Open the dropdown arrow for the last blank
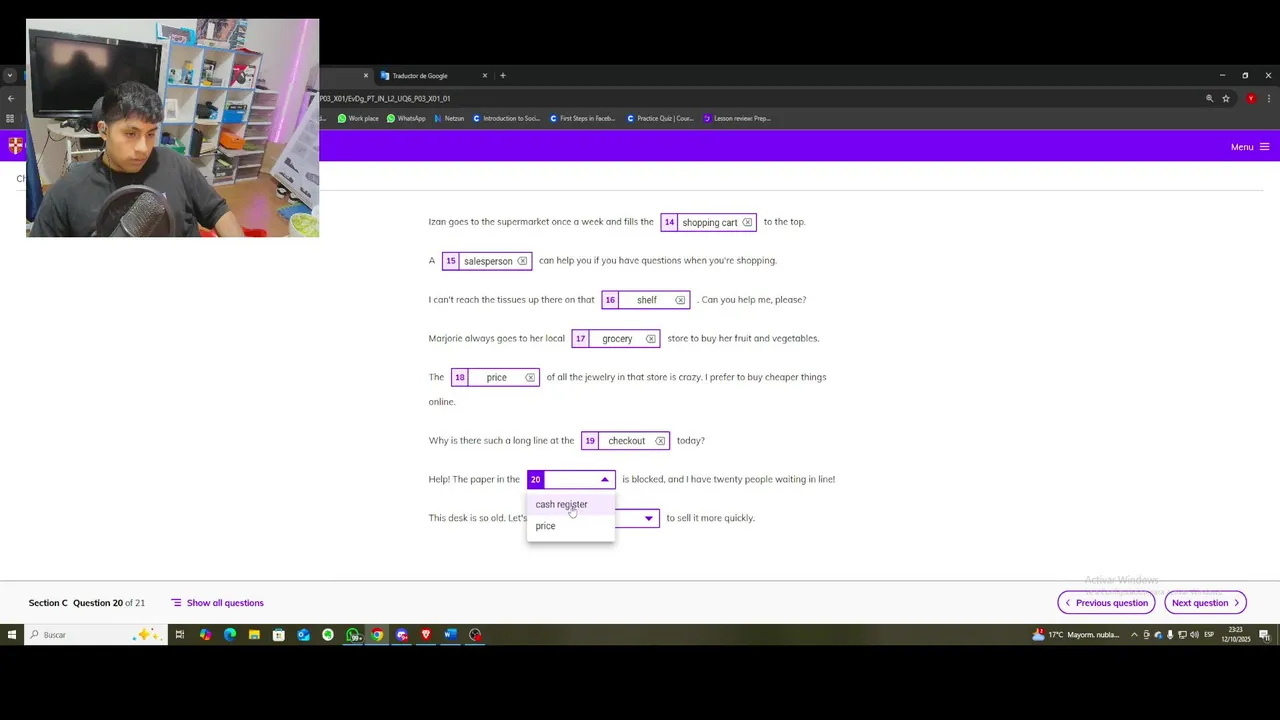This screenshot has height=720, width=1280. pyautogui.click(x=648, y=518)
